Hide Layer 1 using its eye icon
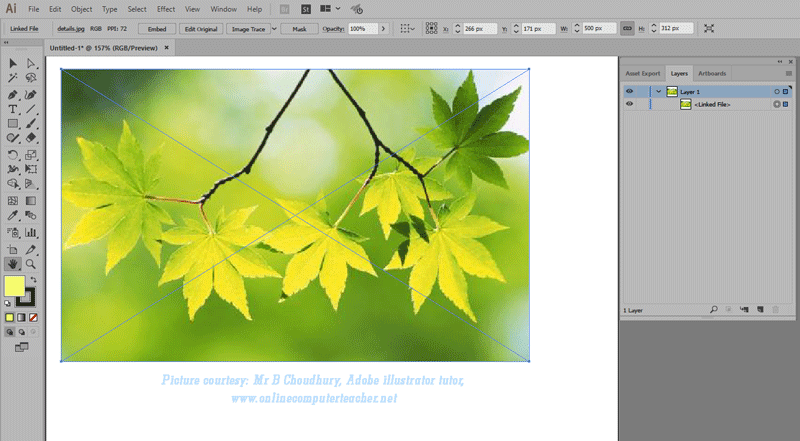Screen dimensions: 800x441 coord(629,91)
